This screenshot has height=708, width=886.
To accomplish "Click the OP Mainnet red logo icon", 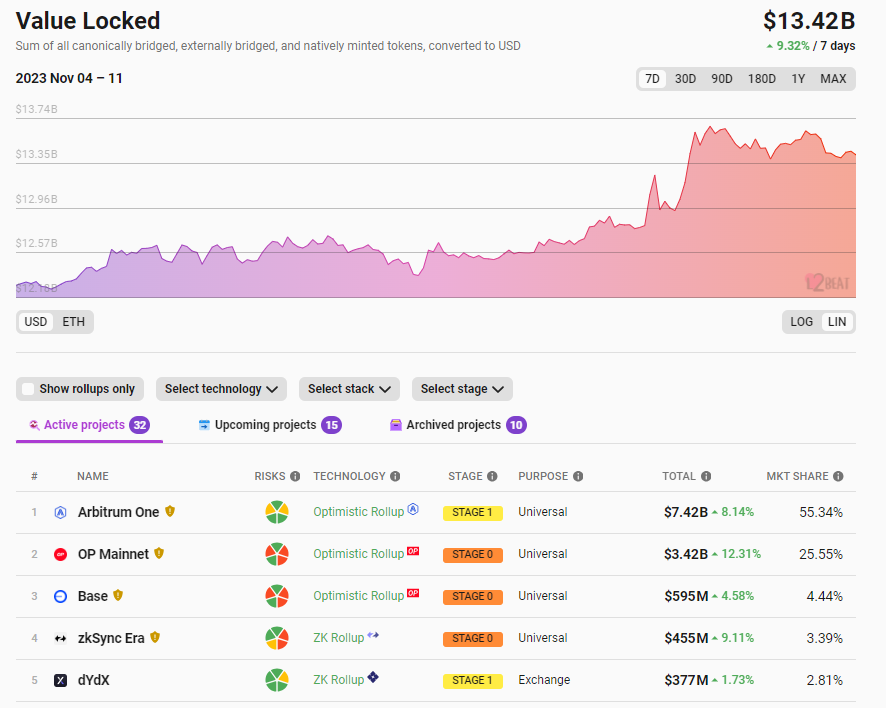I will (60, 554).
